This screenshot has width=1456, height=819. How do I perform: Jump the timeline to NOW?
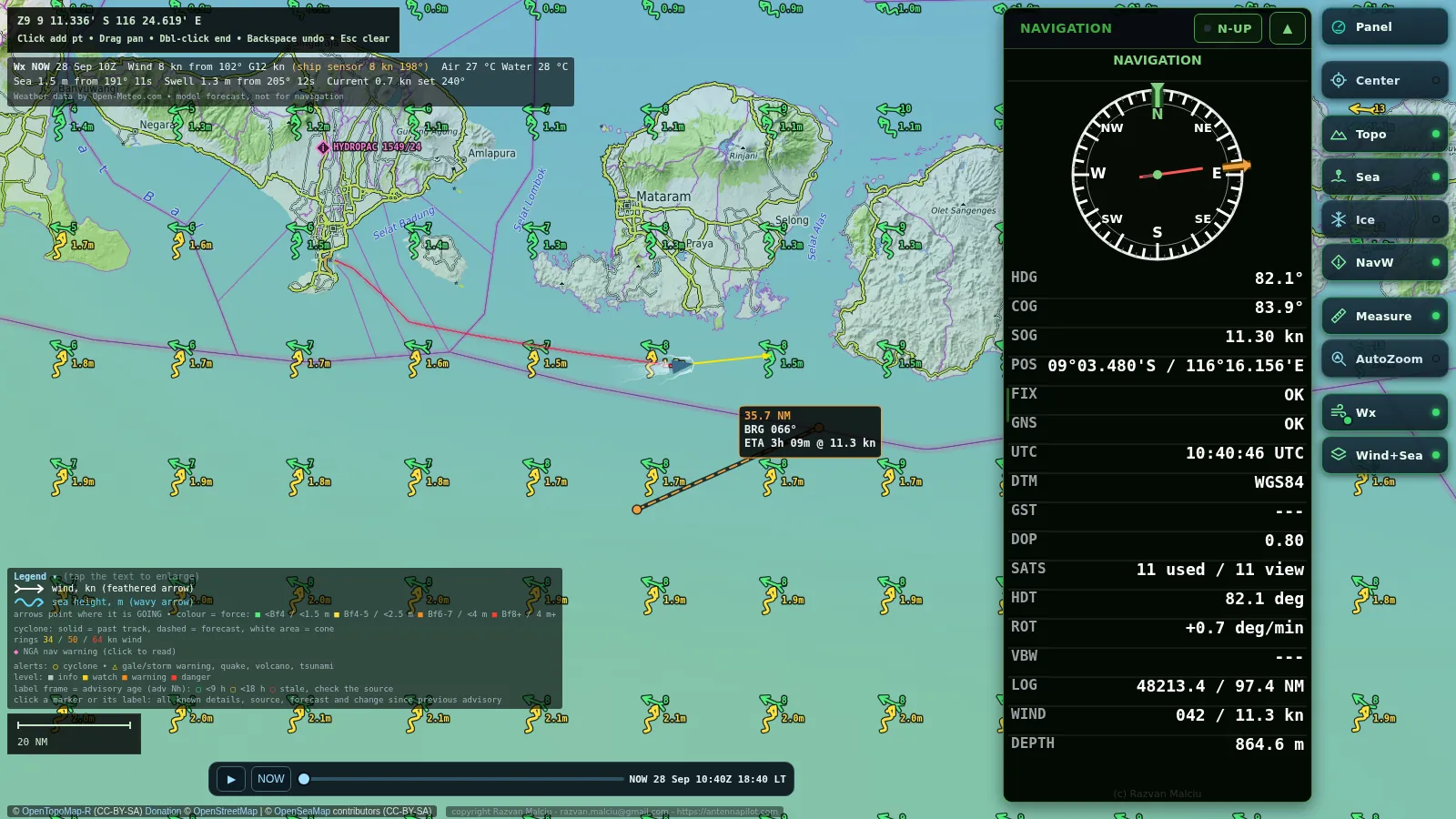click(x=270, y=779)
